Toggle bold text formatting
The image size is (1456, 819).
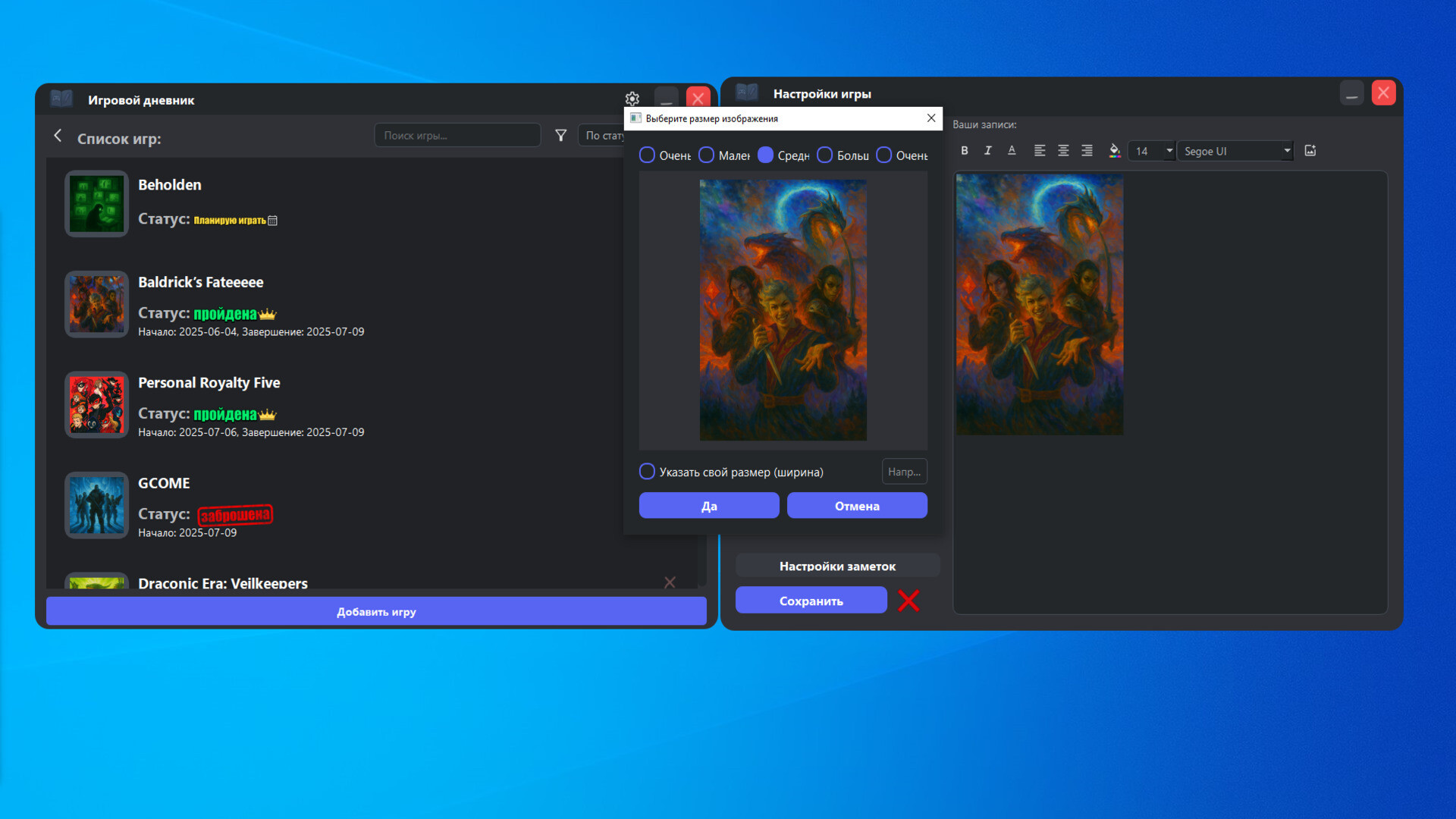coord(965,151)
